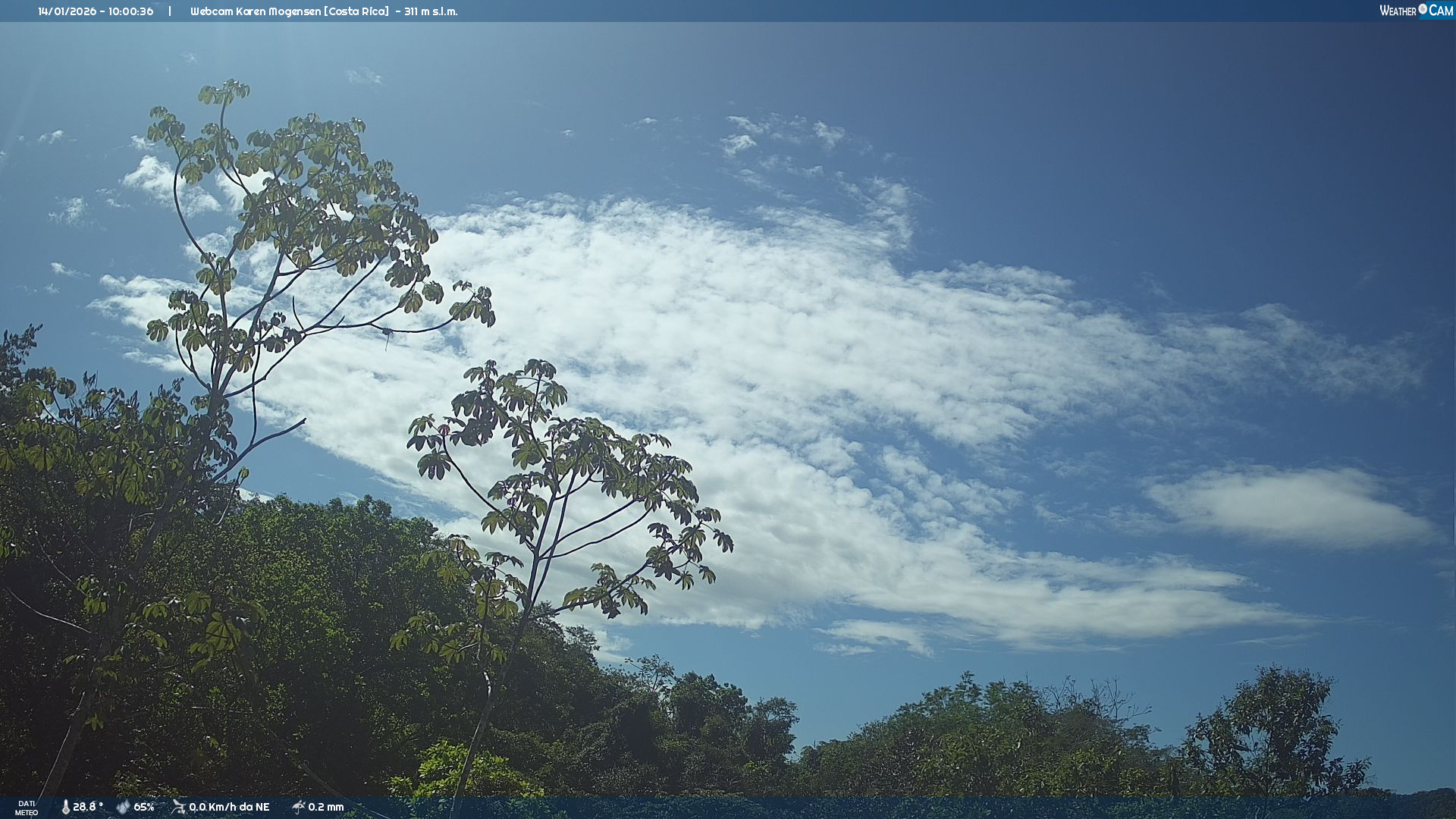Select the DATI METEO label
Image resolution: width=1456 pixels, height=819 pixels.
point(27,808)
